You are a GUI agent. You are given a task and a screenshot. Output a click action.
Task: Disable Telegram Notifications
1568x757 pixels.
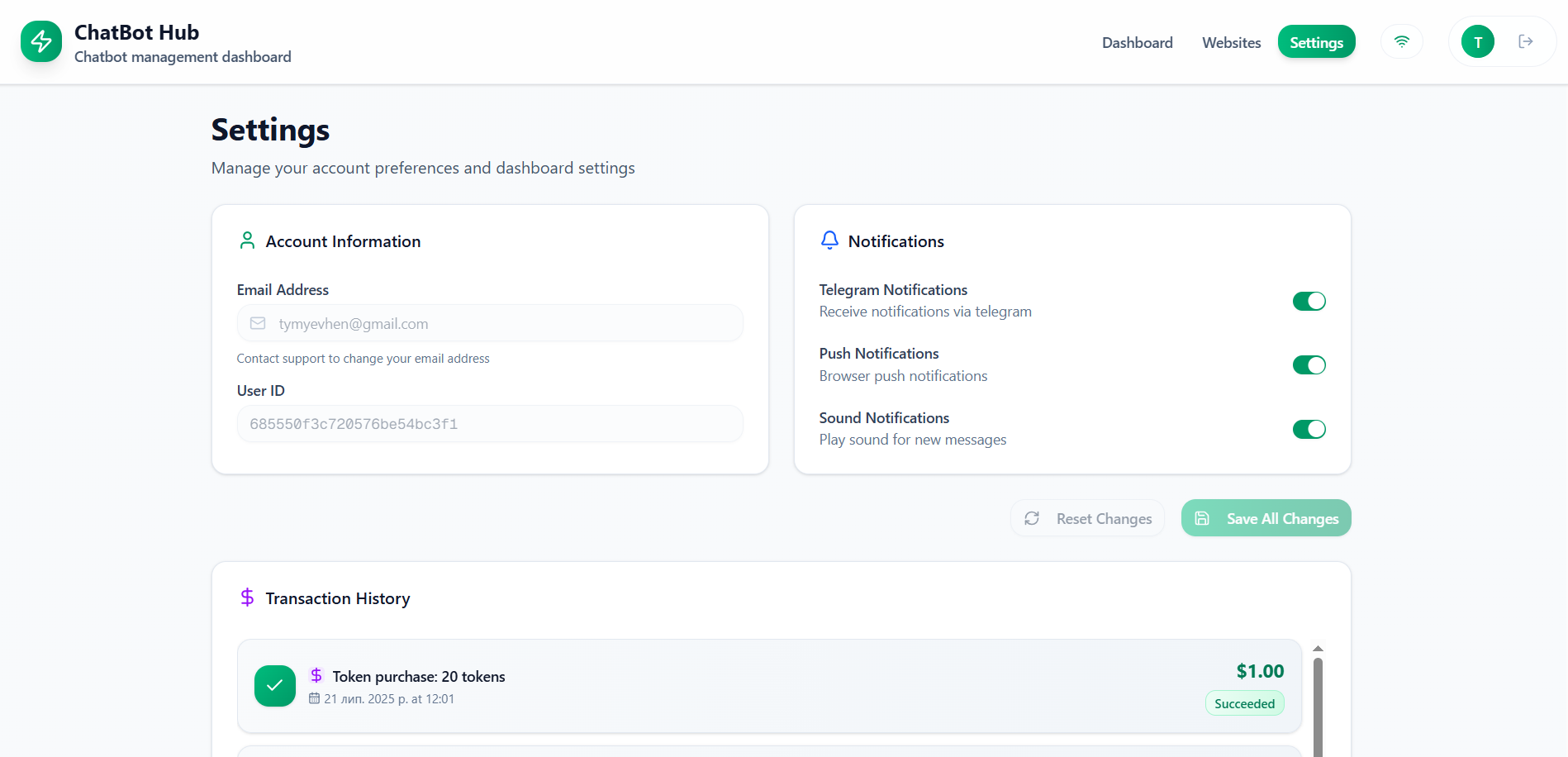click(x=1309, y=301)
